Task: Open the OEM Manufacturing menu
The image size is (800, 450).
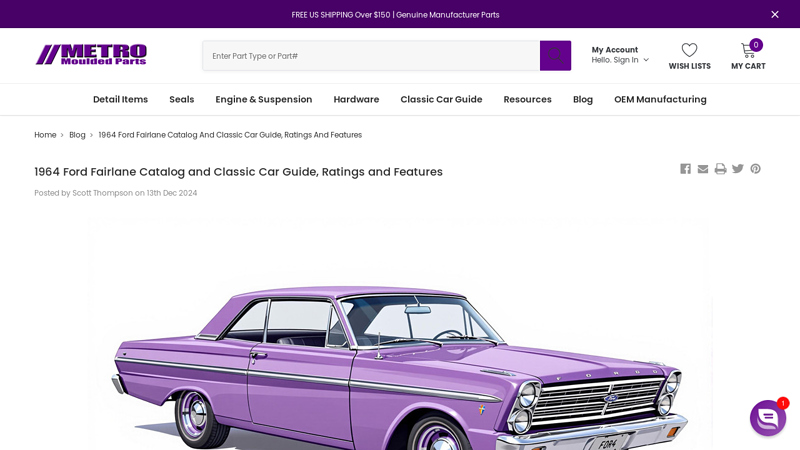Action: (x=660, y=99)
